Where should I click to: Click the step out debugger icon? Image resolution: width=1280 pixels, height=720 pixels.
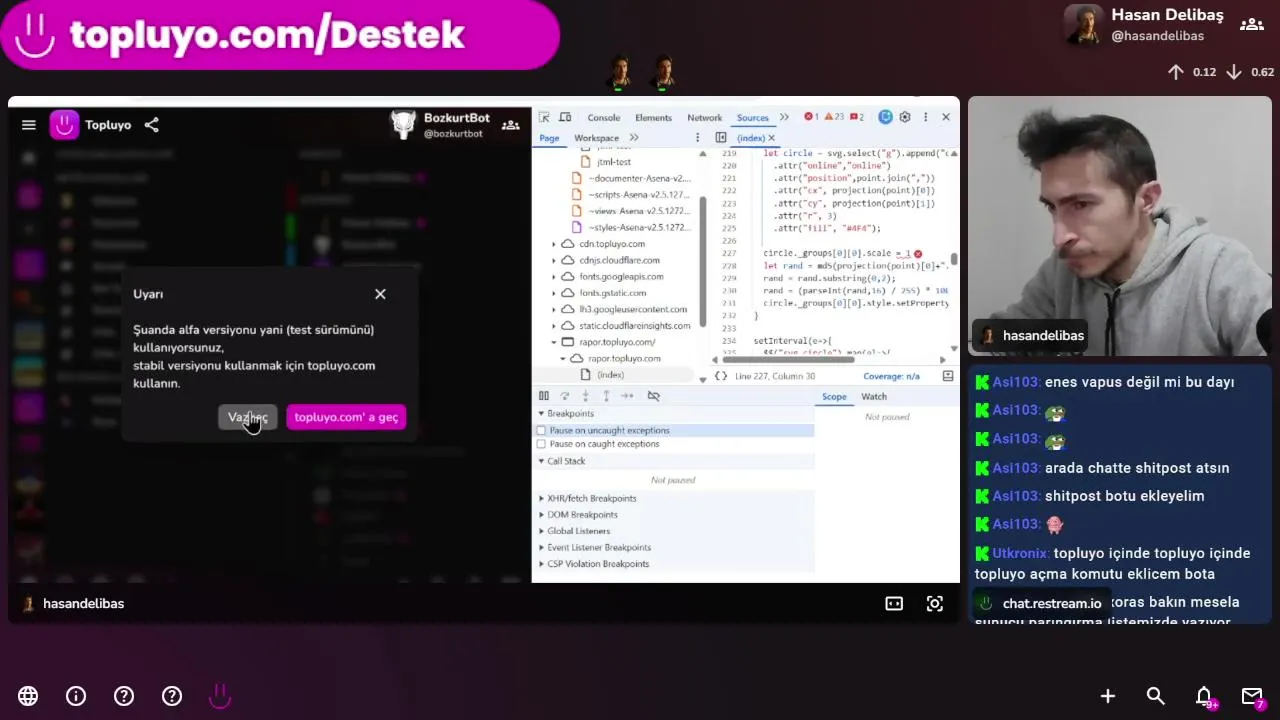tap(606, 396)
